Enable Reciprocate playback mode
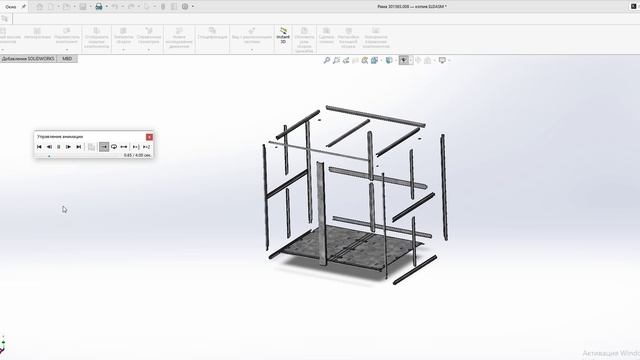This screenshot has width=640, height=360. [124, 147]
